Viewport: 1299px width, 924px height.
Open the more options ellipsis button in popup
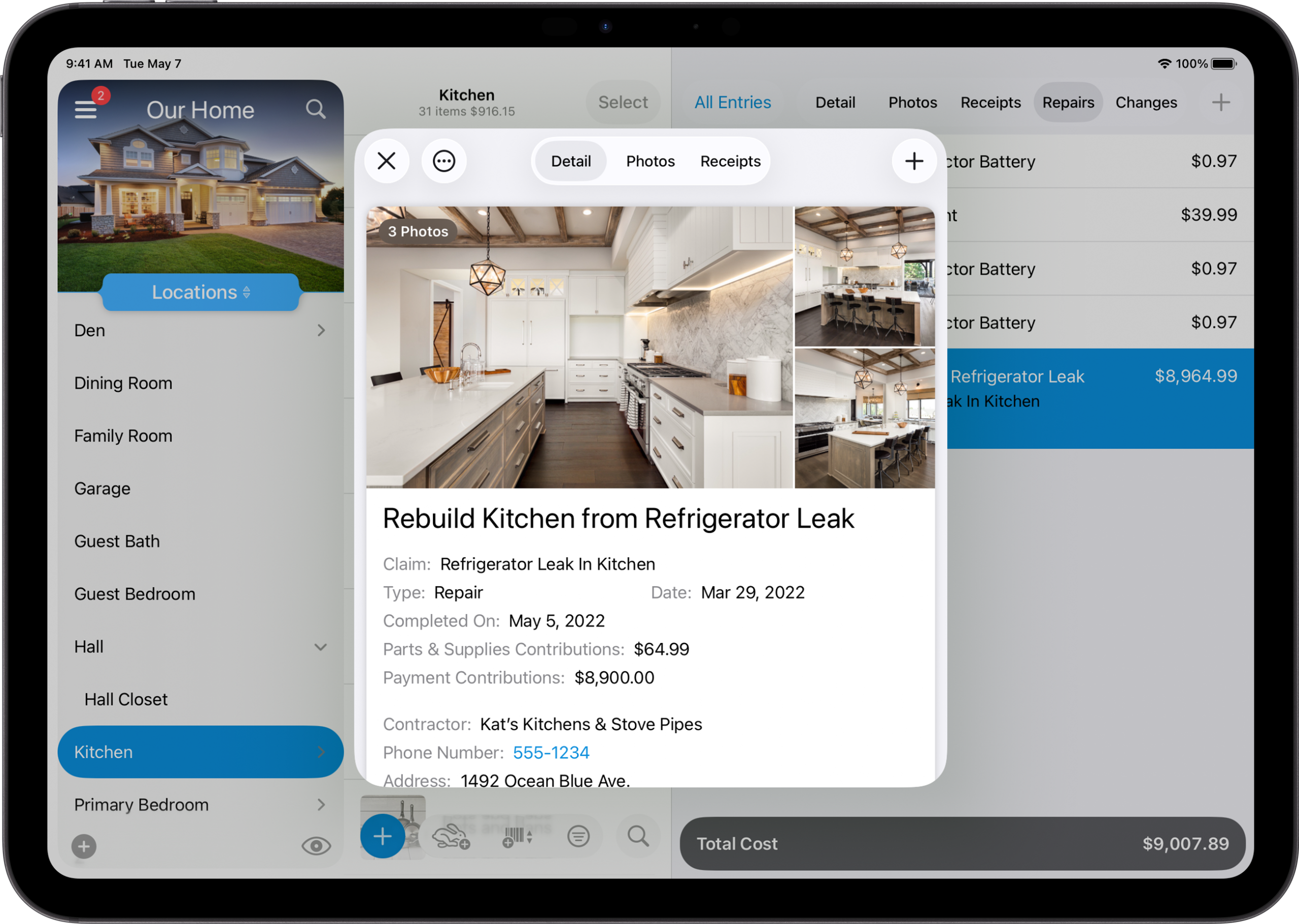444,161
